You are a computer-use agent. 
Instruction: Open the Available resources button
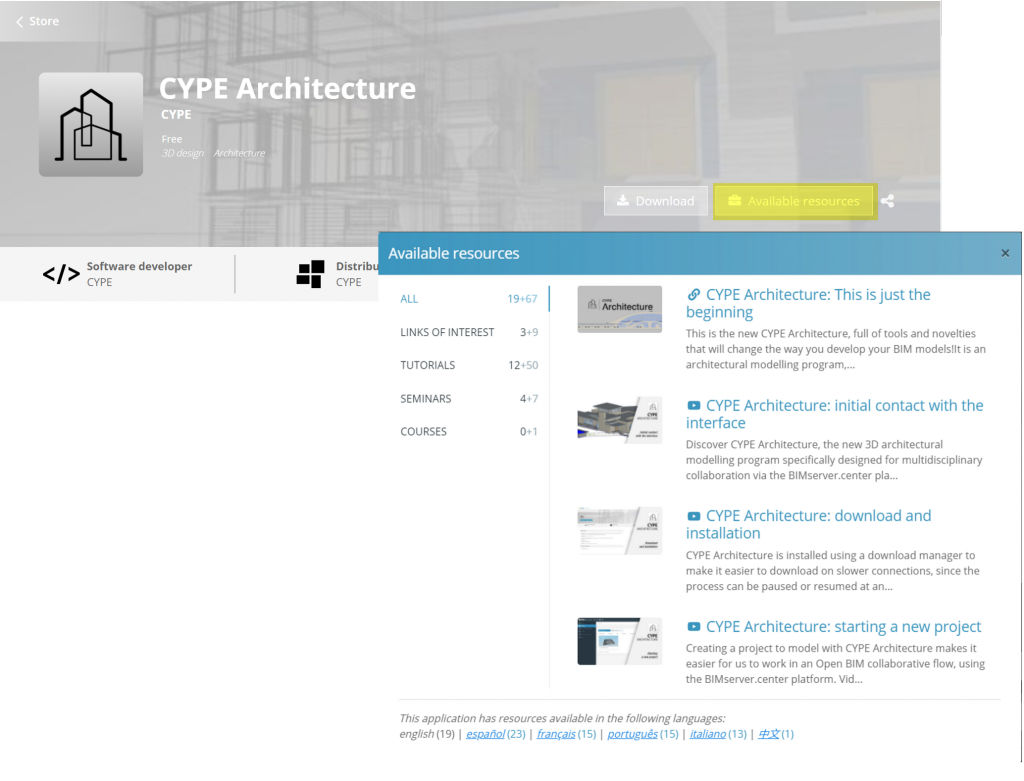795,201
